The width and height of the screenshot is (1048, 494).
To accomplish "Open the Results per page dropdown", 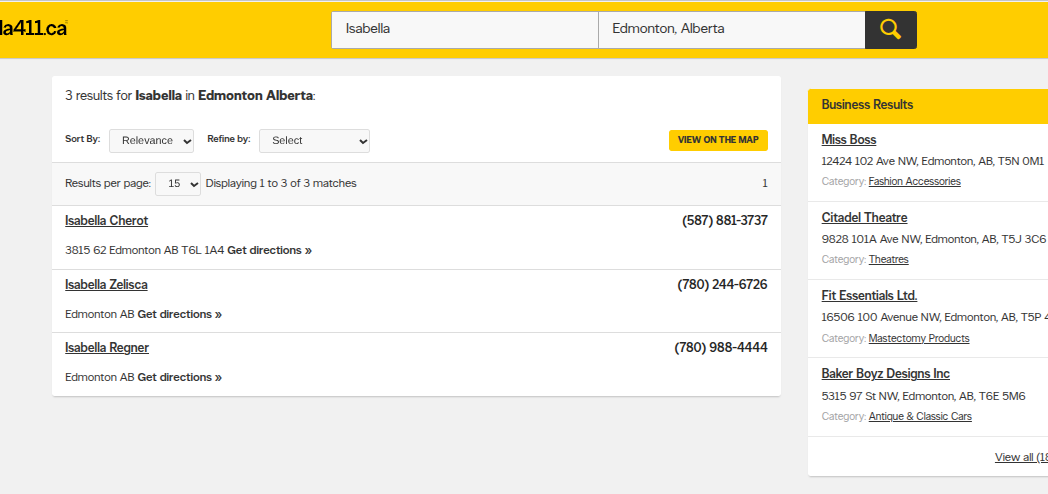I will pyautogui.click(x=178, y=183).
